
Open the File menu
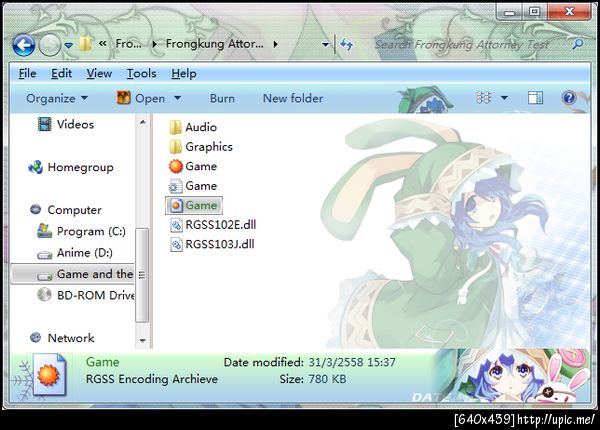click(27, 73)
